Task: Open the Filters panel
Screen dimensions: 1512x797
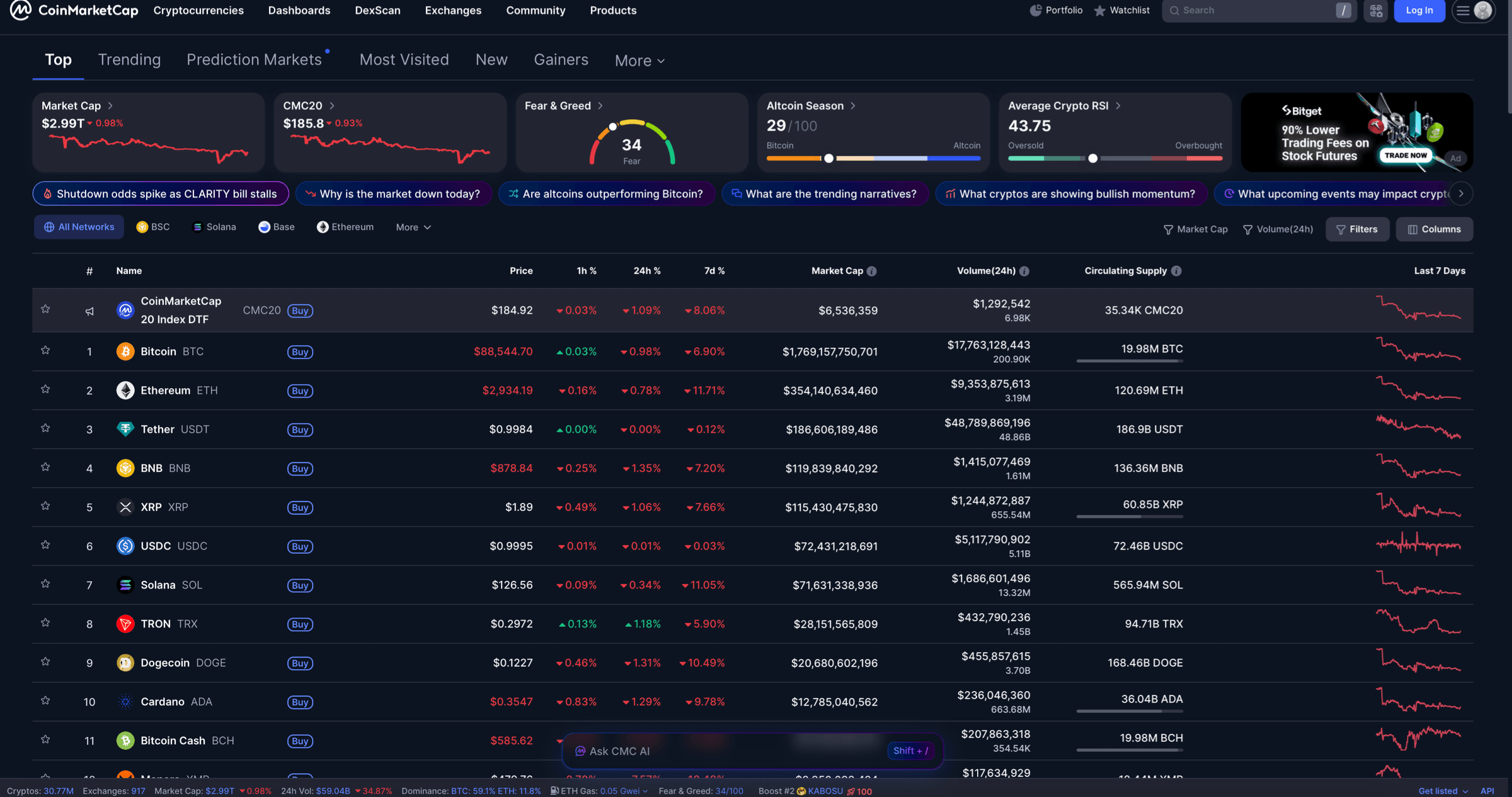Action: pyautogui.click(x=1358, y=229)
